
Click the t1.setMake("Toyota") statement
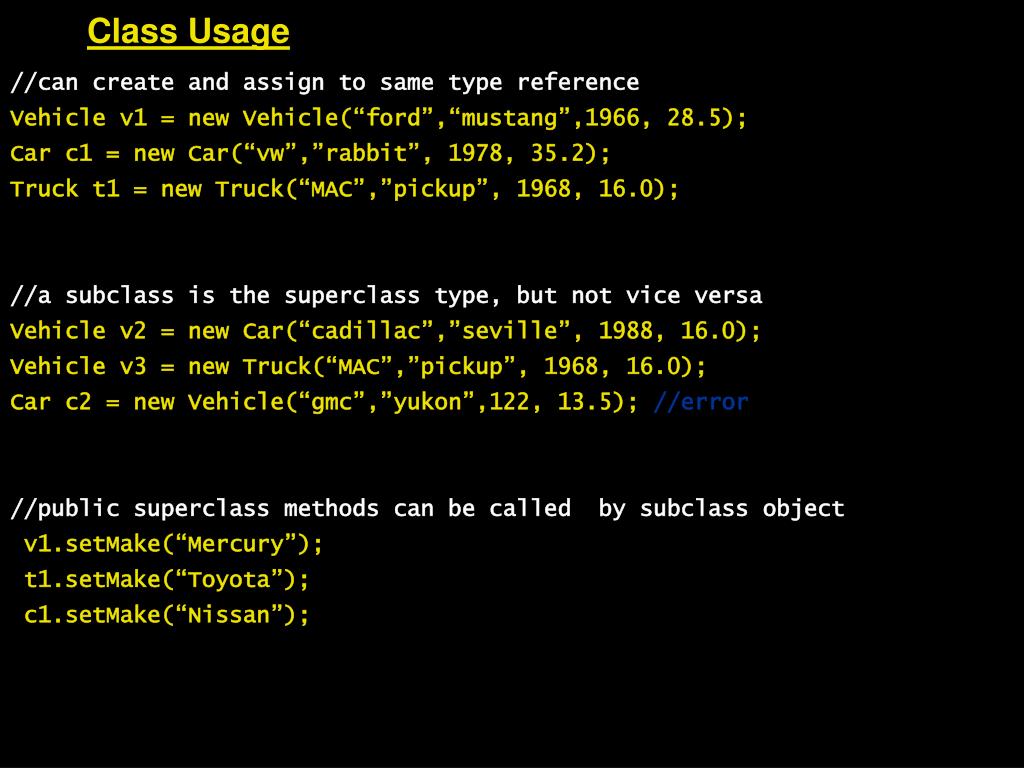pos(166,579)
